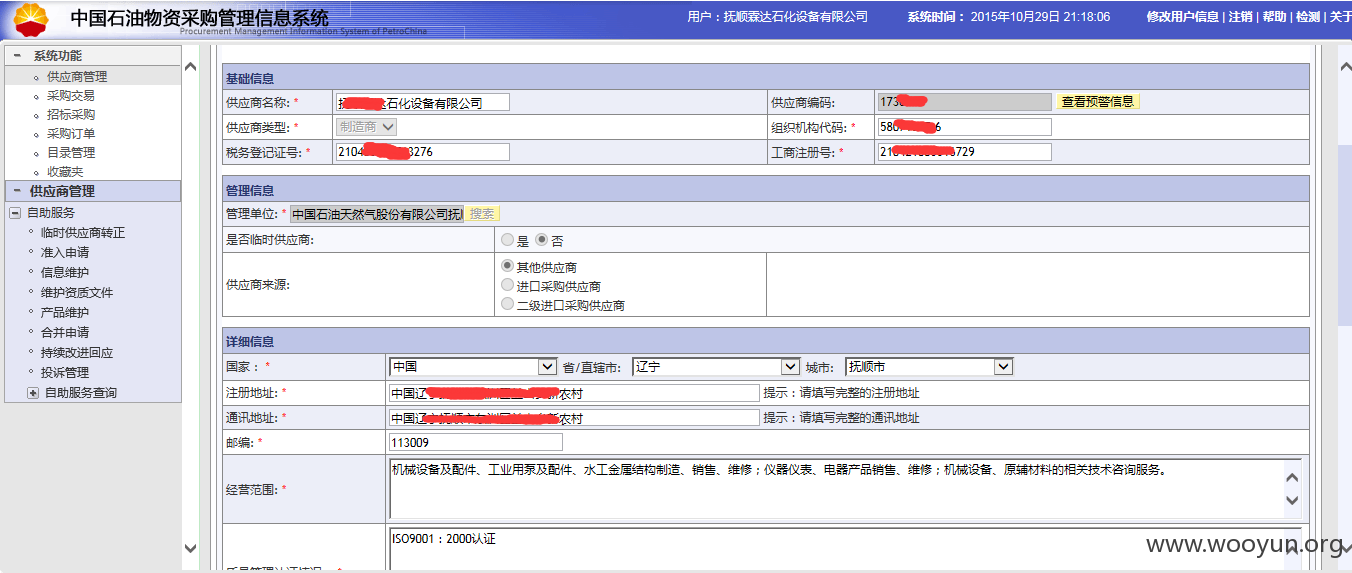Focus 供应商名称 input field
This screenshot has height=573, width=1352.
423,102
